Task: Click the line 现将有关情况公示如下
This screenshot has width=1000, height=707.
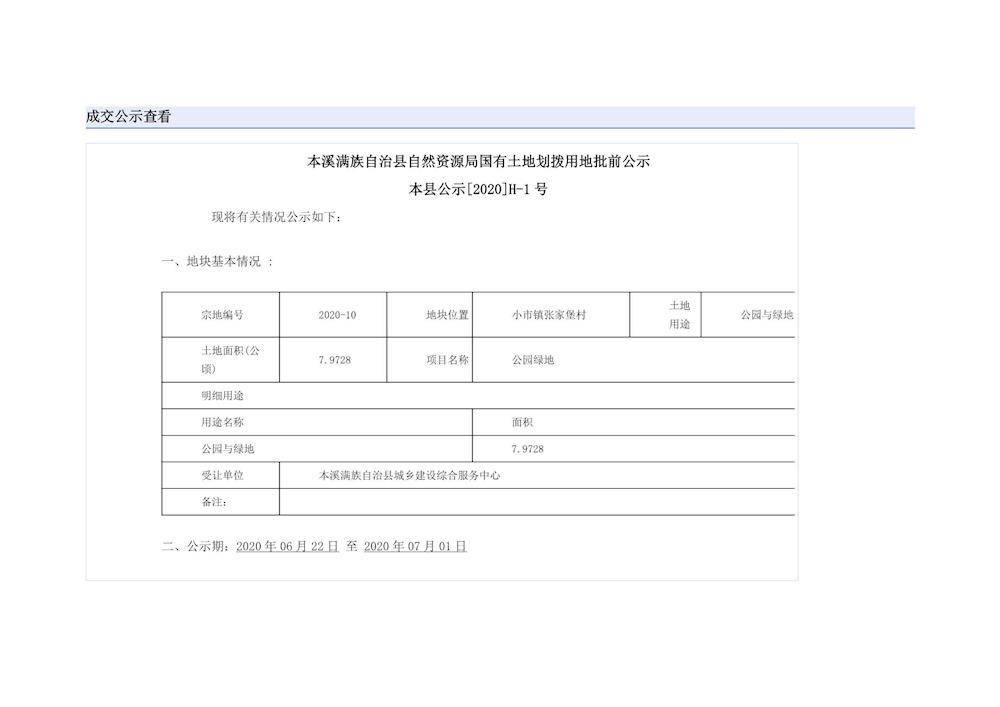Action: pos(277,217)
